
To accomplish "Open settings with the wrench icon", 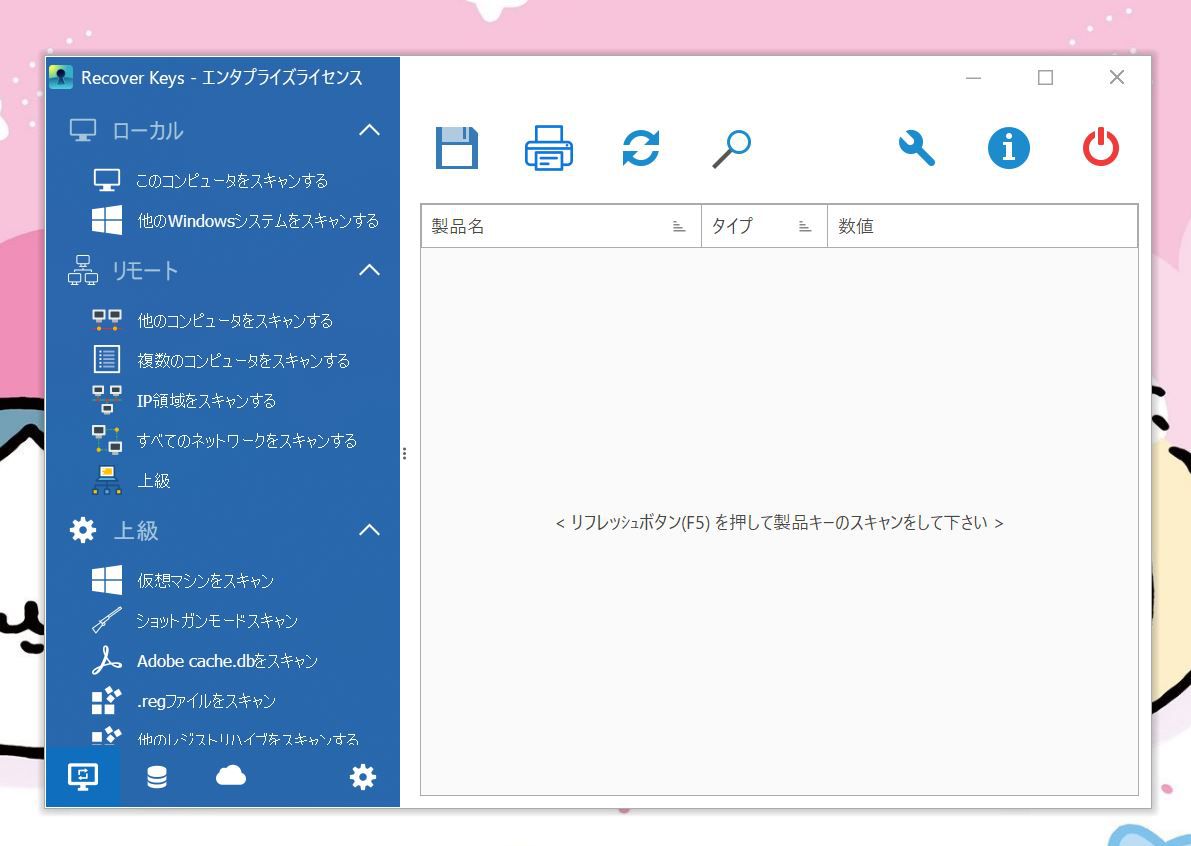I will point(916,147).
